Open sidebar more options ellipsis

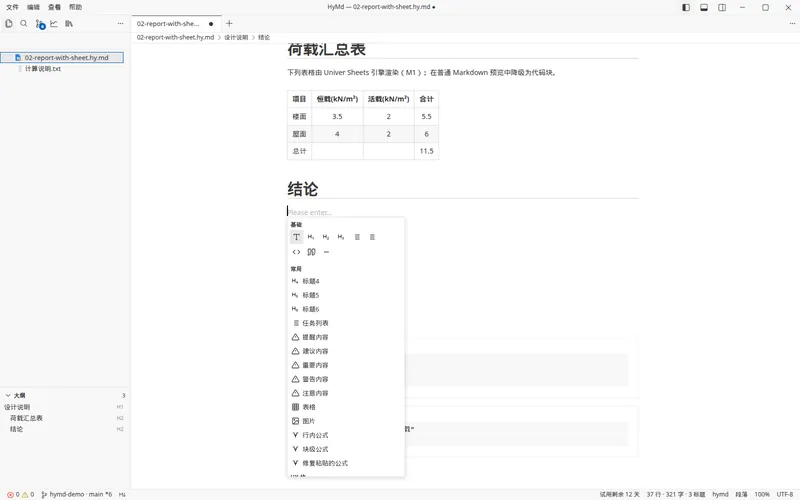pyautogui.click(x=120, y=23)
